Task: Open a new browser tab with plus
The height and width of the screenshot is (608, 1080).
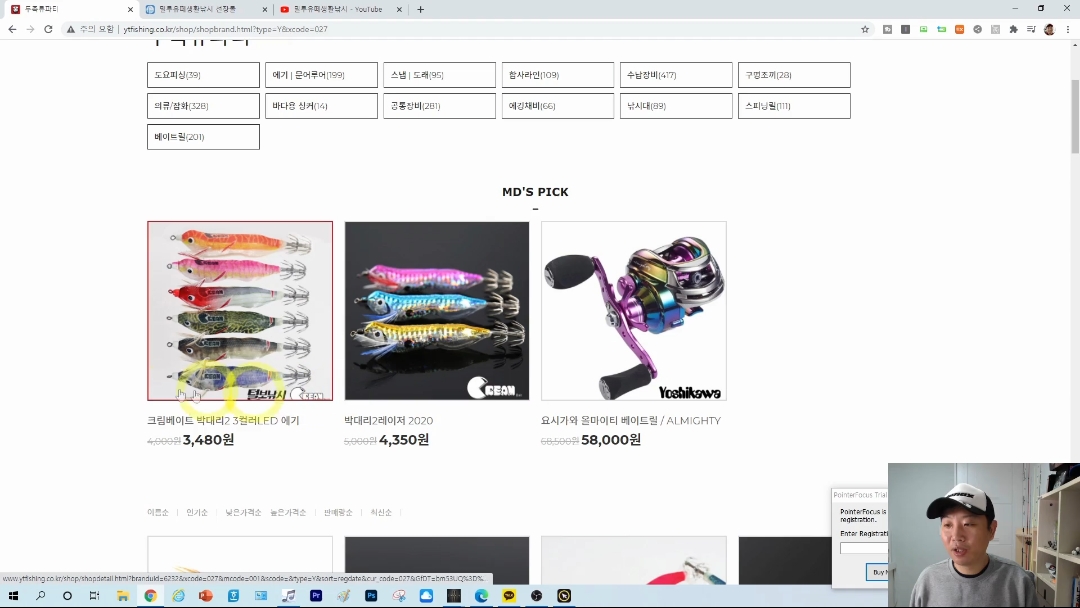Action: point(420,9)
